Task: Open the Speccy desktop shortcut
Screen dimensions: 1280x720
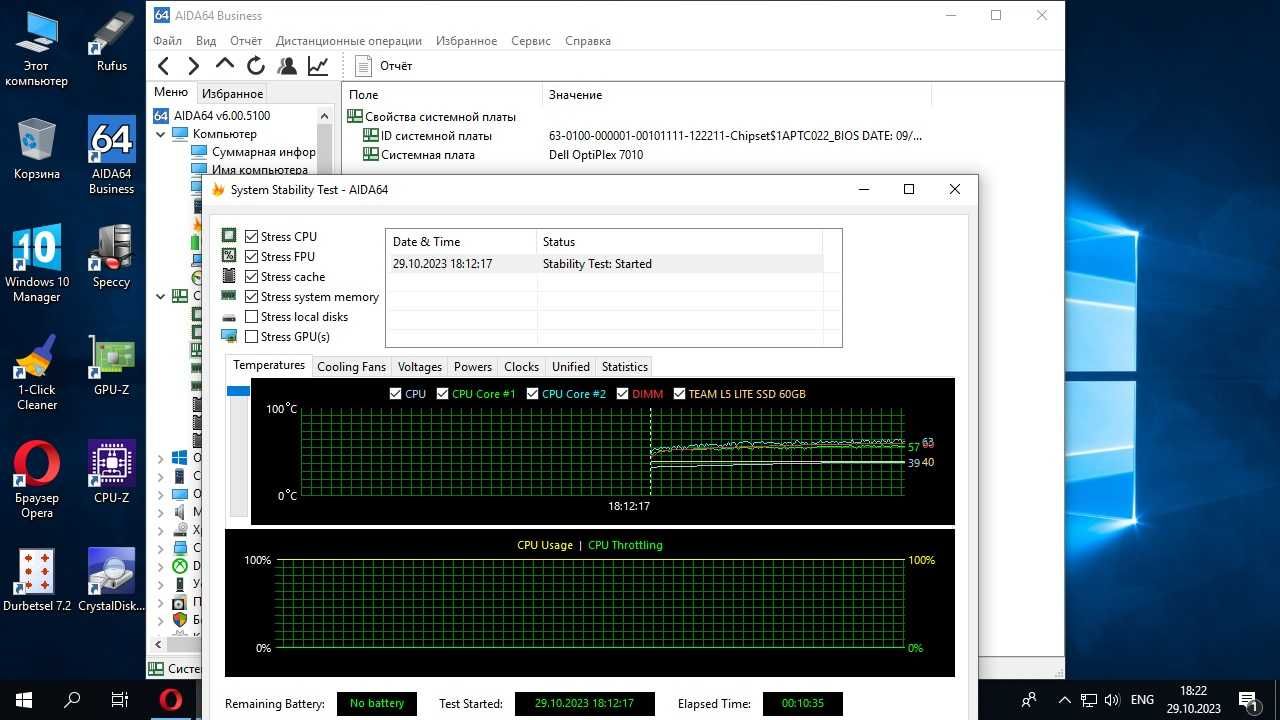Action: click(112, 257)
